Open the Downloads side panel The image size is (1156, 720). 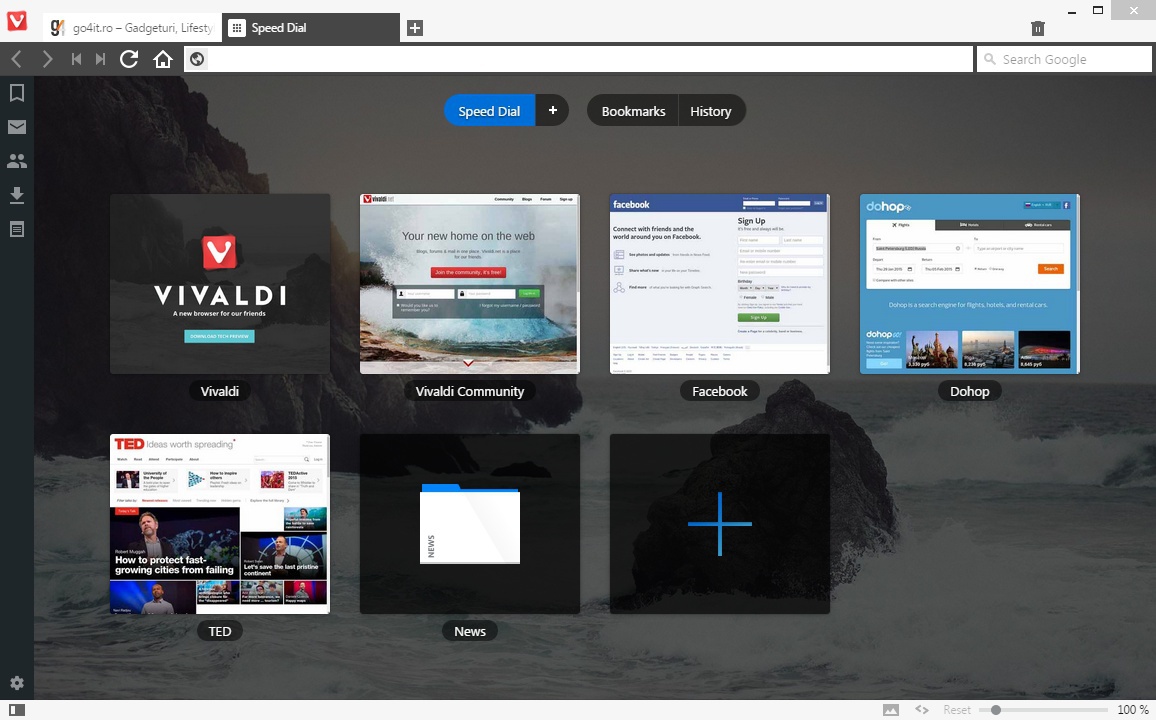[16, 195]
